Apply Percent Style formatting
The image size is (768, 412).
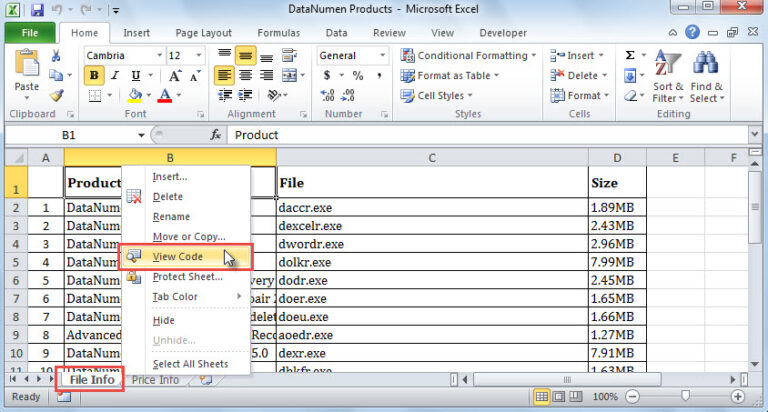tap(358, 75)
